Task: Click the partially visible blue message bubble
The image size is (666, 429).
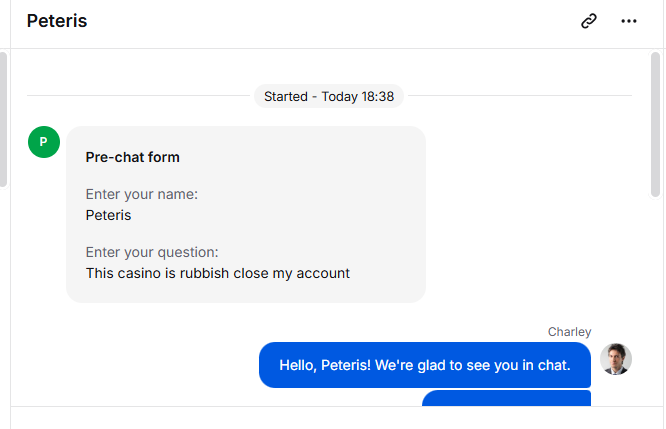Action: [506, 398]
